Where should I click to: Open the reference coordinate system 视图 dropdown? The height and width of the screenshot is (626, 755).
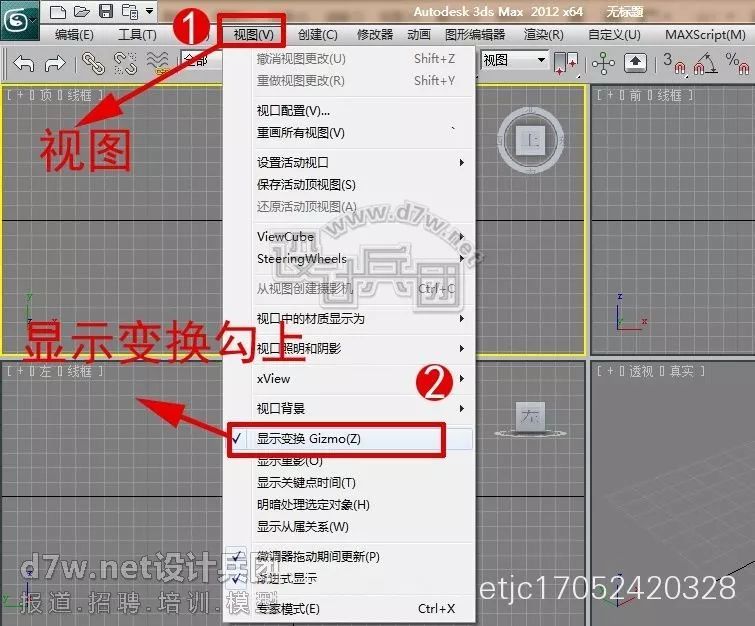pyautogui.click(x=514, y=61)
